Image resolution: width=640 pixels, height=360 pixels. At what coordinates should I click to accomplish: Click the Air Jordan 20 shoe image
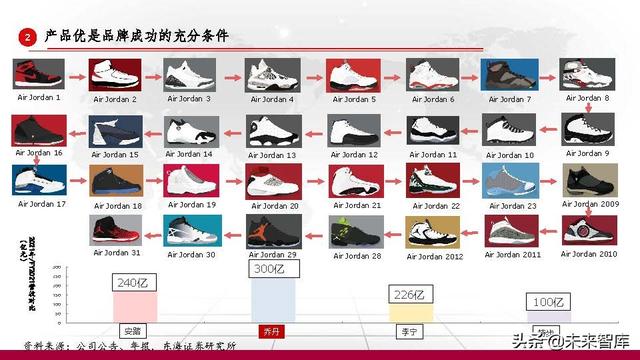pos(273,182)
